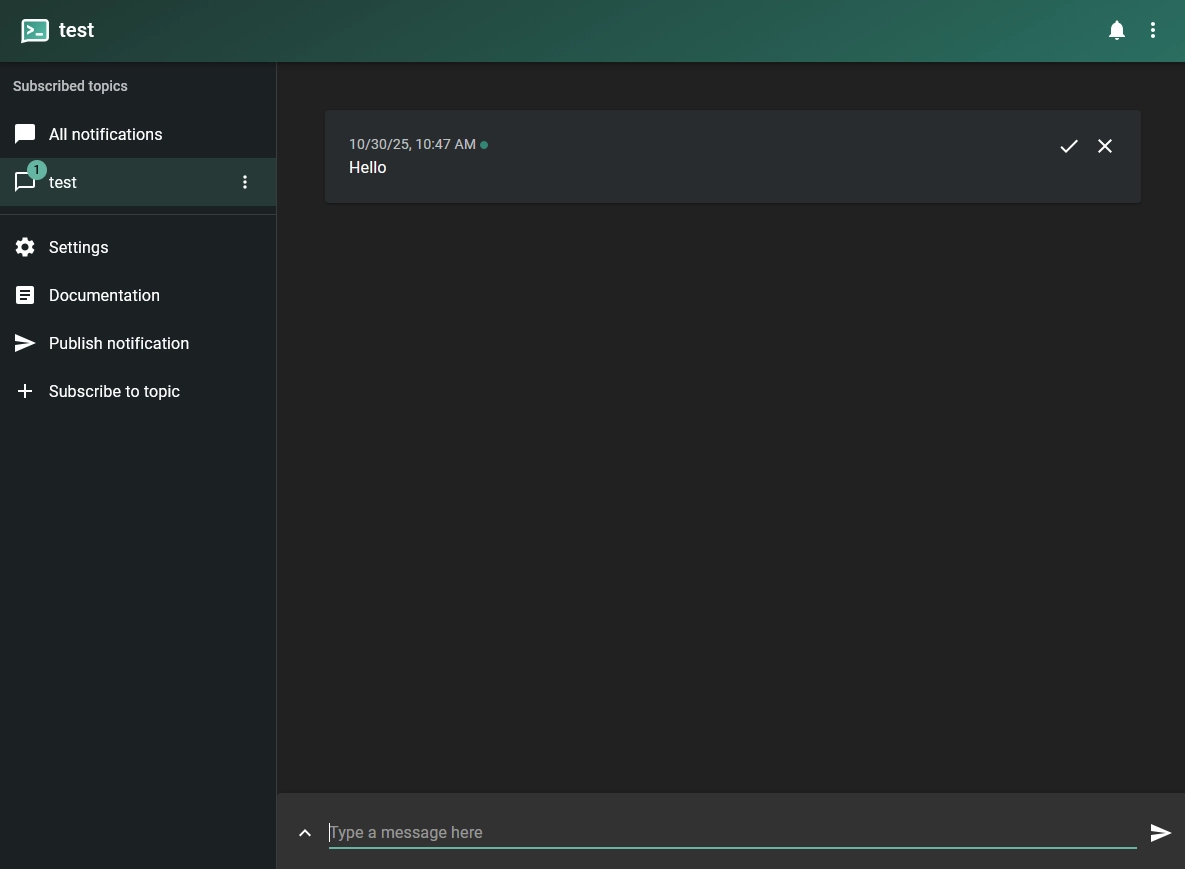
Task: Click the Publish notification paper plane icon
Action: tap(25, 343)
